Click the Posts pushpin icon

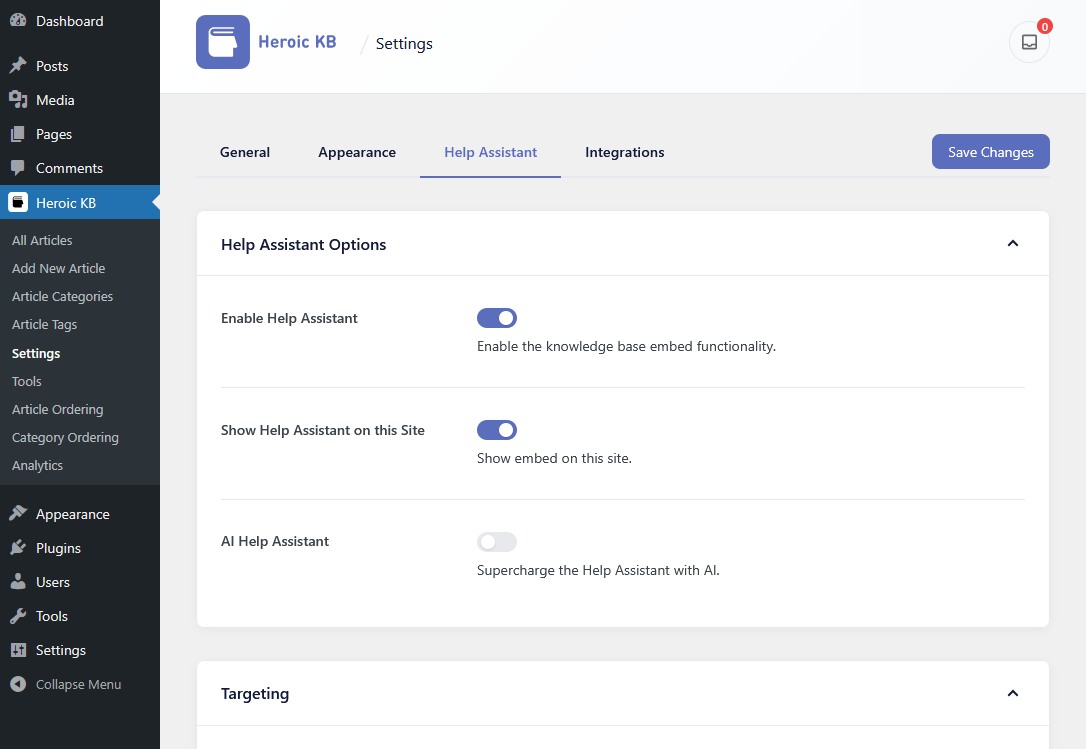pyautogui.click(x=18, y=66)
